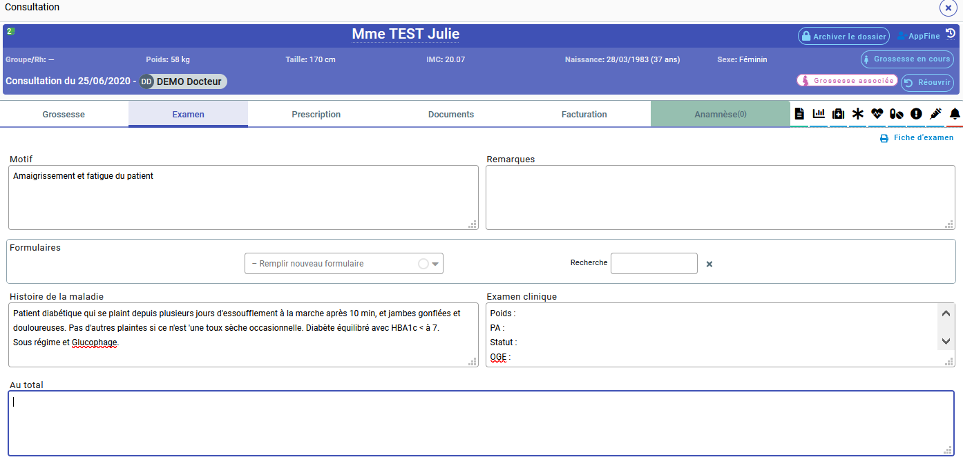Viewport: 964px width, 464px height.
Task: Open the syringe vaccination icon
Action: click(935, 114)
